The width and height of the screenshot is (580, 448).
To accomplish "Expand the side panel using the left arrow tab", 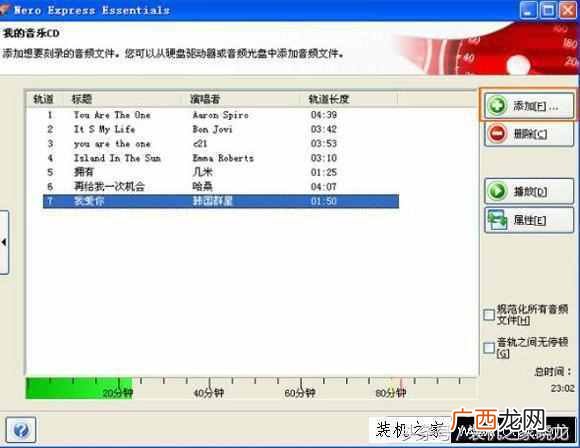I will coord(4,242).
